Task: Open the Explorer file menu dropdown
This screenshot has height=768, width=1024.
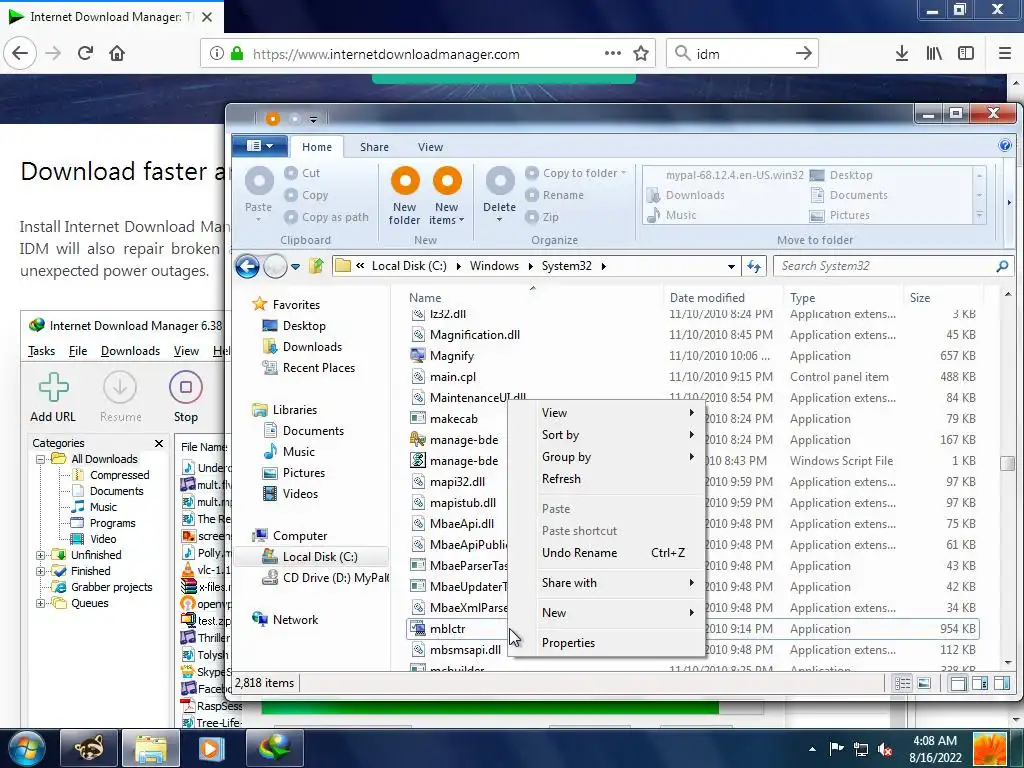Action: [259, 146]
